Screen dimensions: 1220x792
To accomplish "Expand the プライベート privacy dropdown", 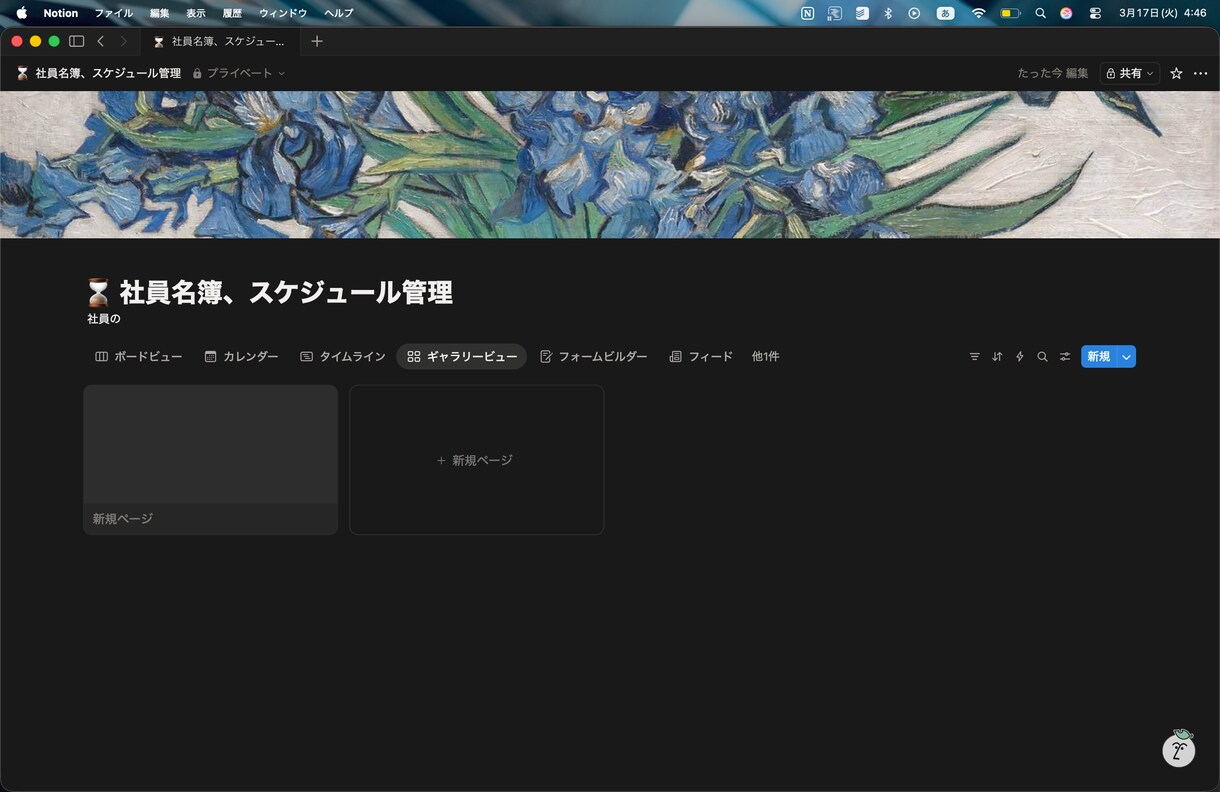I will (239, 73).
